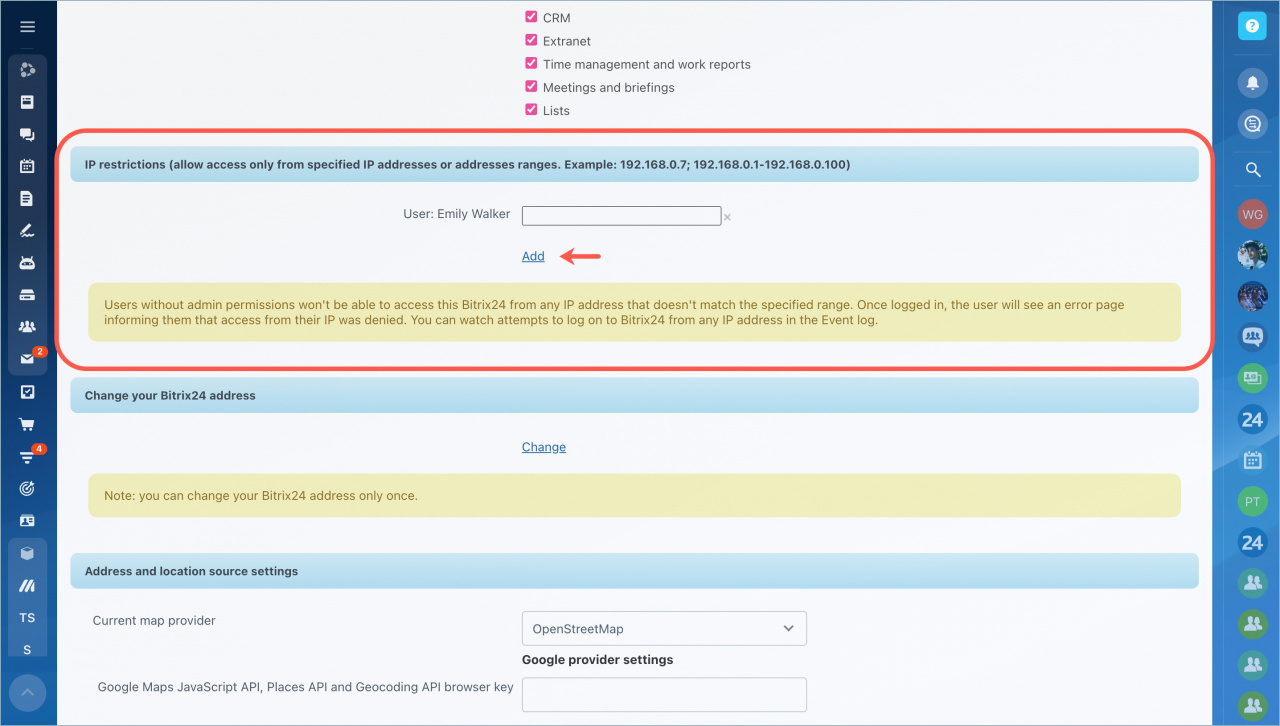Open the calendar icon in left sidebar

(27, 166)
